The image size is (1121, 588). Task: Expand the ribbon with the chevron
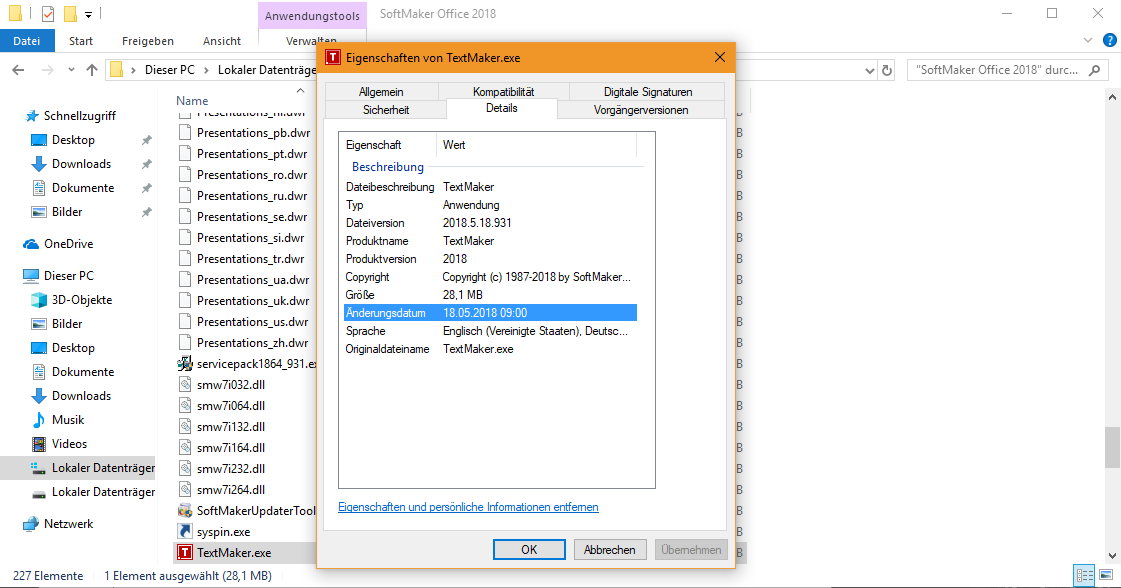coord(1088,41)
